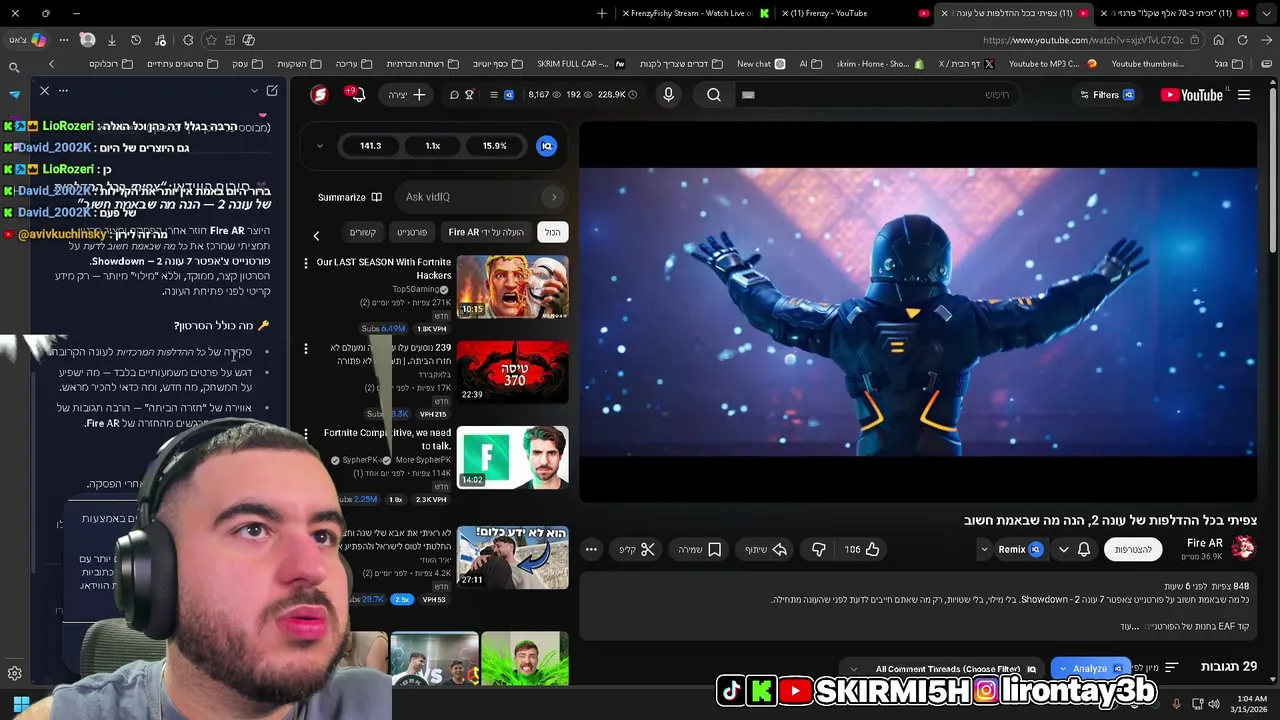This screenshot has height=720, width=1280.
Task: Open the Fire AR channel name link
Action: coord(1204,543)
